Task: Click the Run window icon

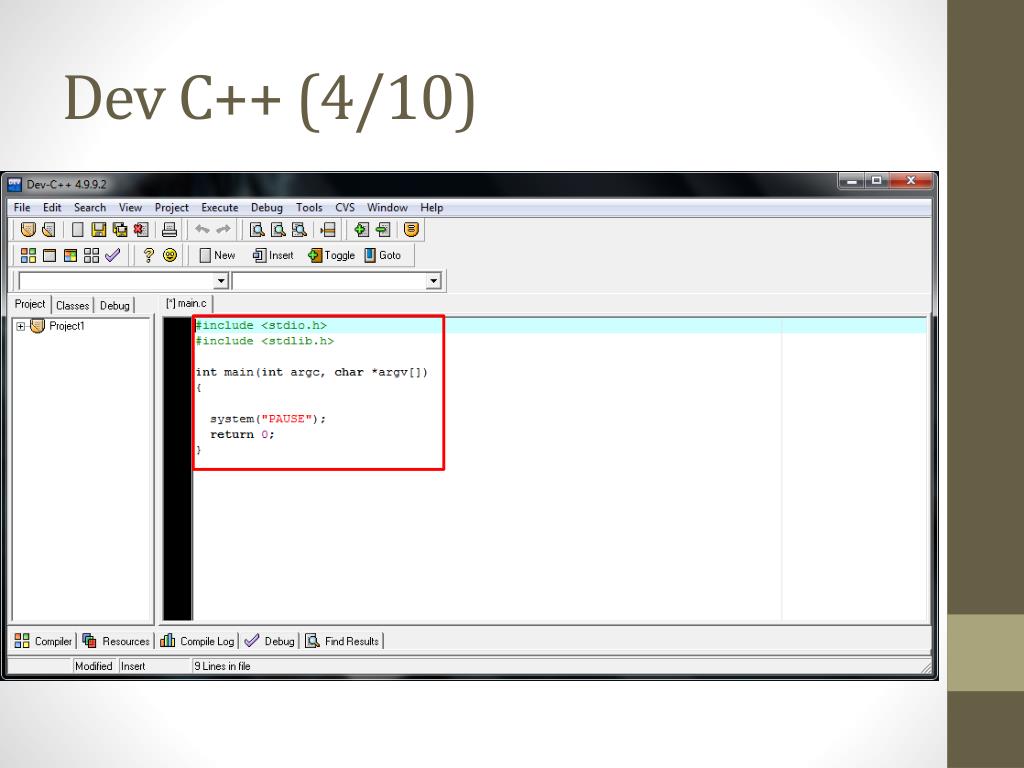Action: (49, 255)
